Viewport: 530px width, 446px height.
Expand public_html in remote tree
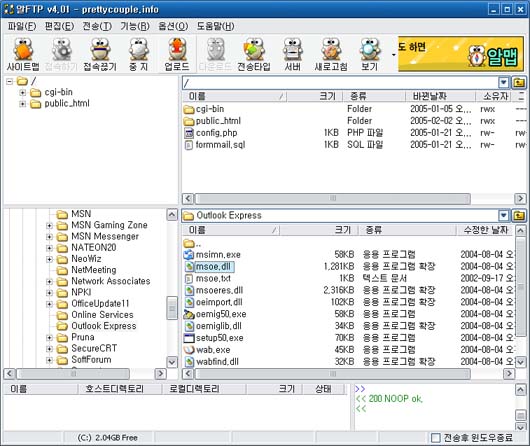[22, 104]
